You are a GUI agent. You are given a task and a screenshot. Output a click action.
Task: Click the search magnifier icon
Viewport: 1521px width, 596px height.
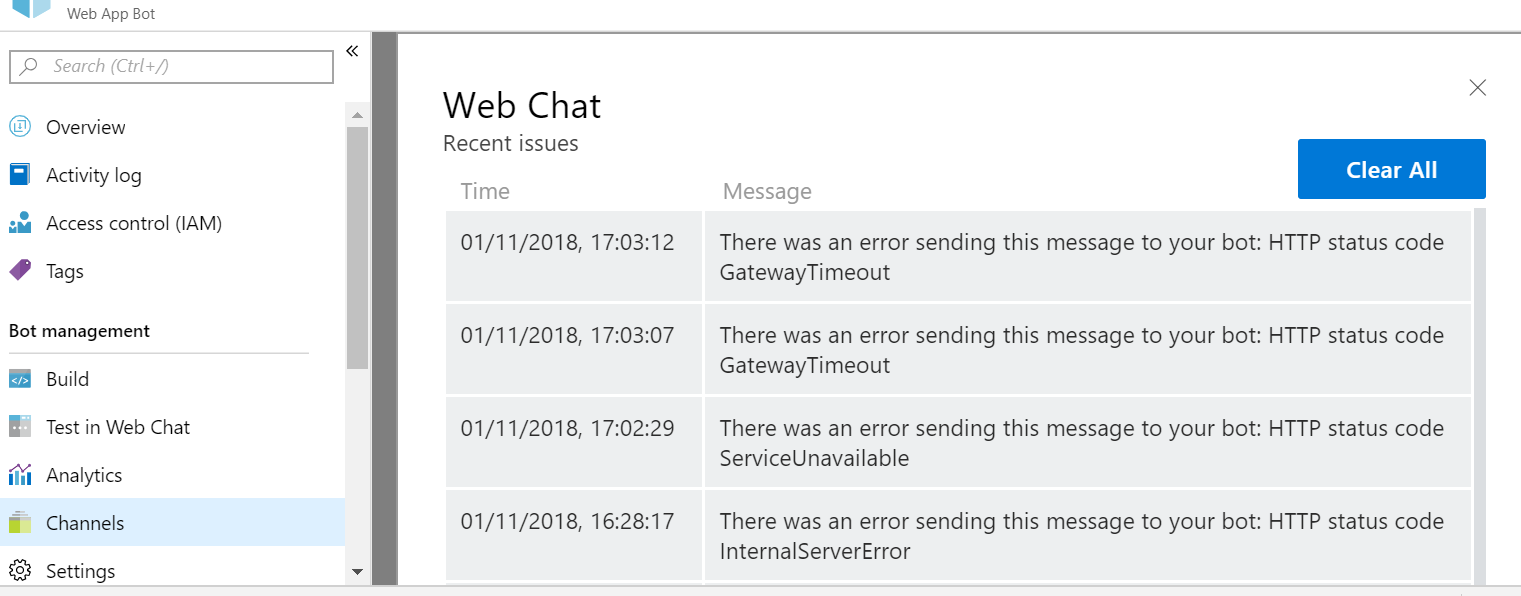click(29, 66)
